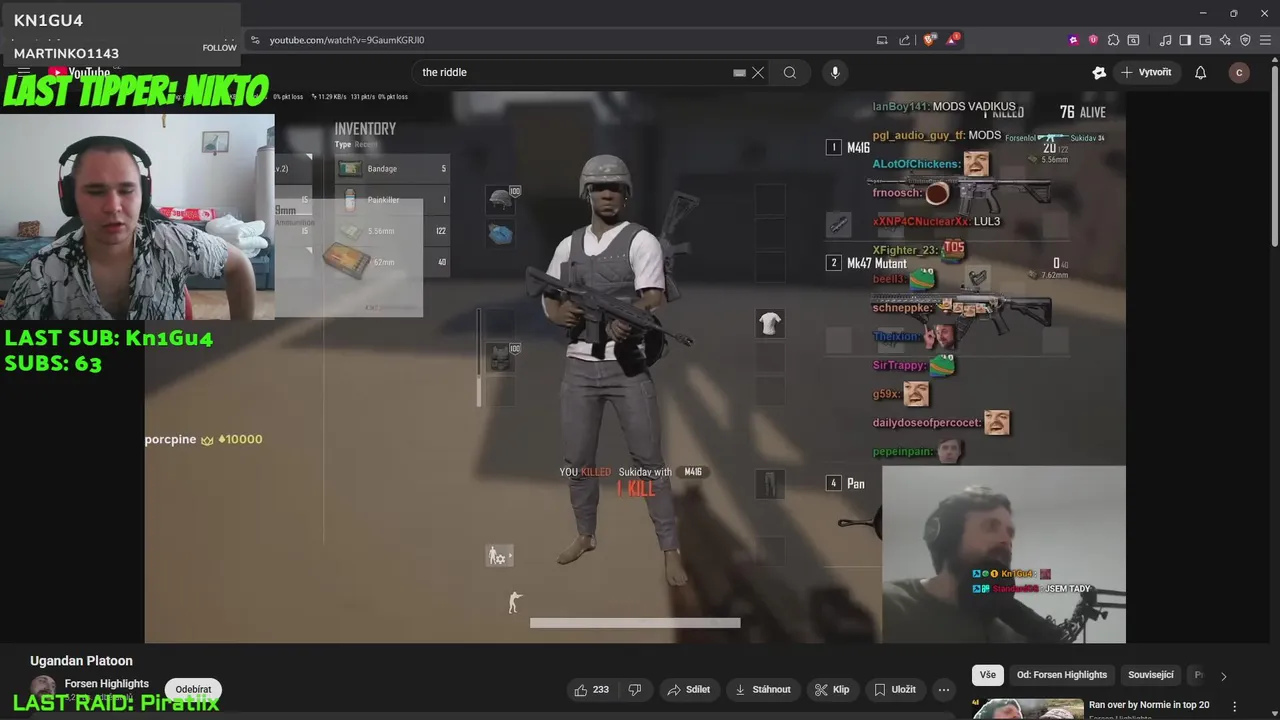Screen dimensions: 1280x720
Task: Open Brave Rewards triangle icon
Action: pos(951,40)
